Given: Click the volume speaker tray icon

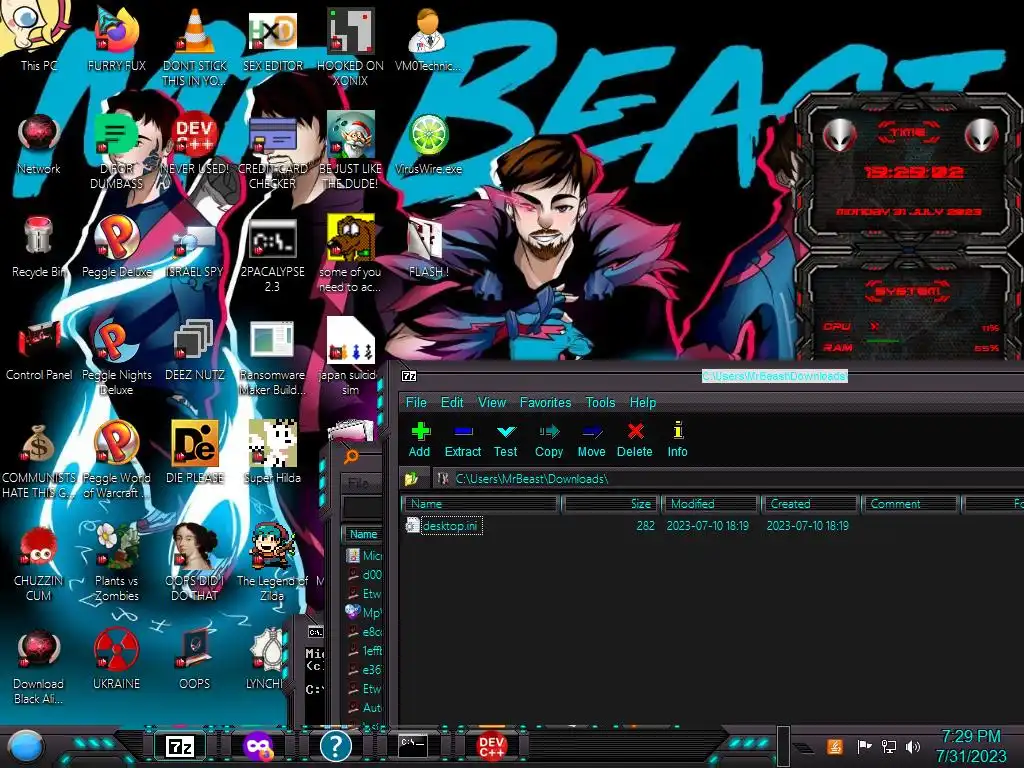Looking at the screenshot, I should click(x=912, y=746).
